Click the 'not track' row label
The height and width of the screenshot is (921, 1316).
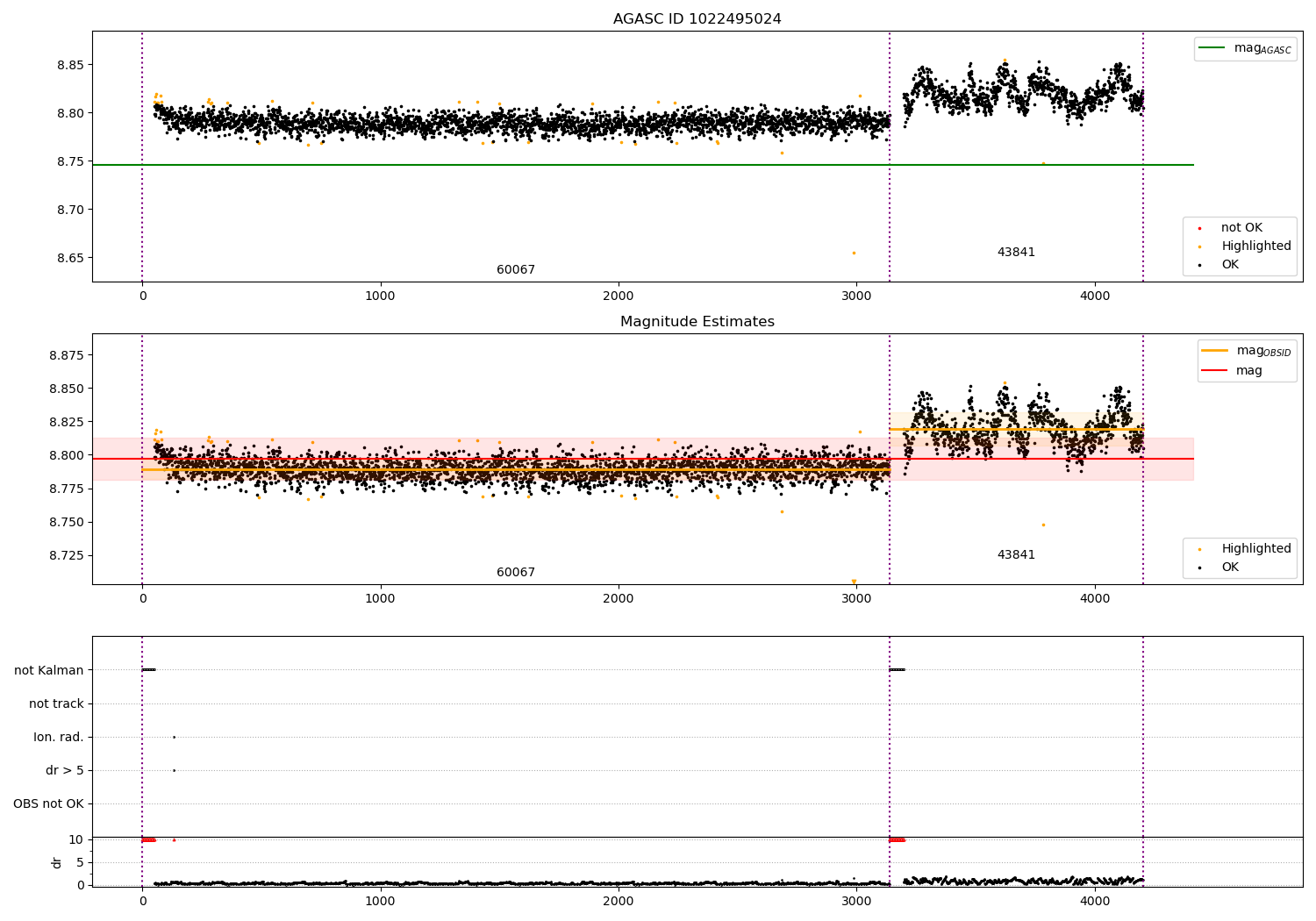point(56,703)
